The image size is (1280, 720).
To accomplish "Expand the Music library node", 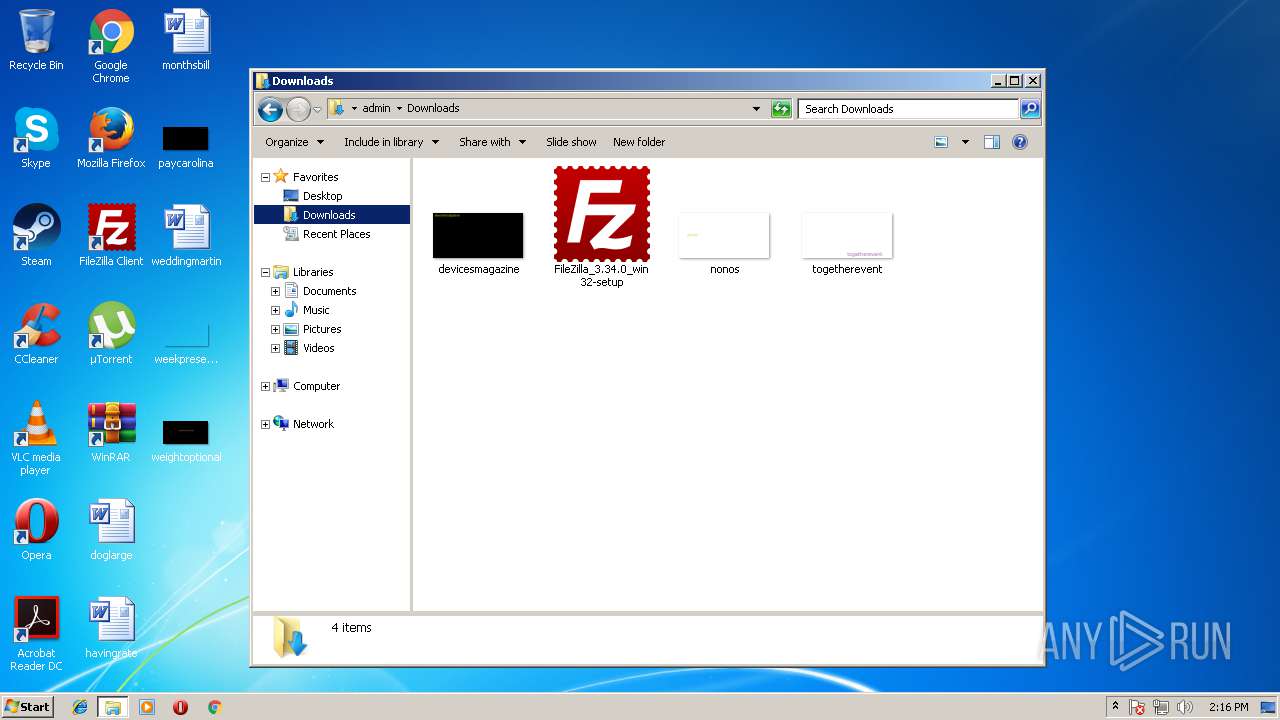I will [x=275, y=310].
